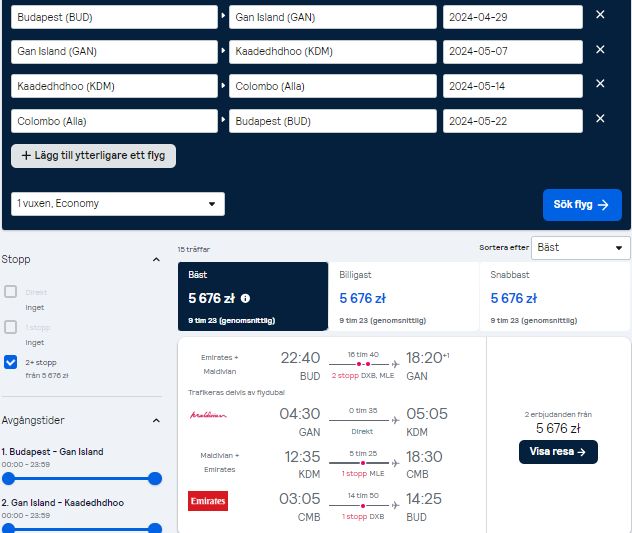
Task: Click the 05:05 KDM arrival time
Action: [427, 414]
